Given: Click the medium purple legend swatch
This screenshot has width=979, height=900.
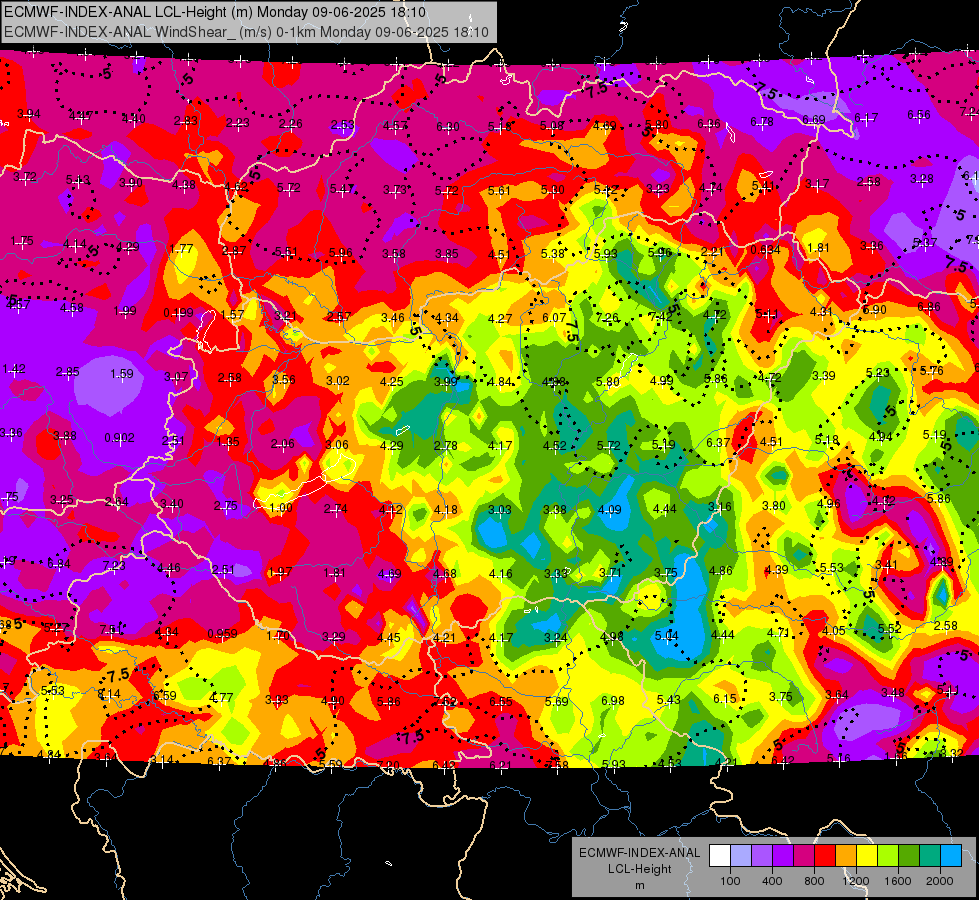Looking at the screenshot, I should pyautogui.click(x=762, y=856).
